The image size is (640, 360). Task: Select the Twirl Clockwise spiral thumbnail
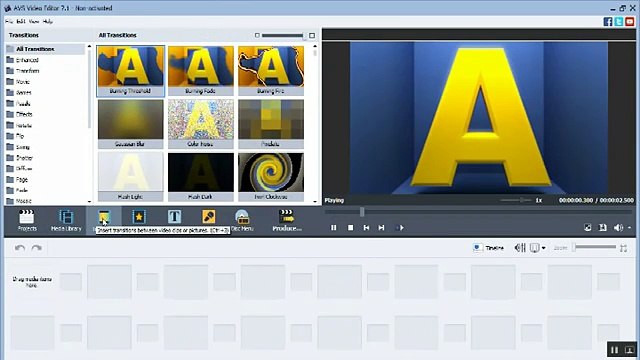(271, 177)
